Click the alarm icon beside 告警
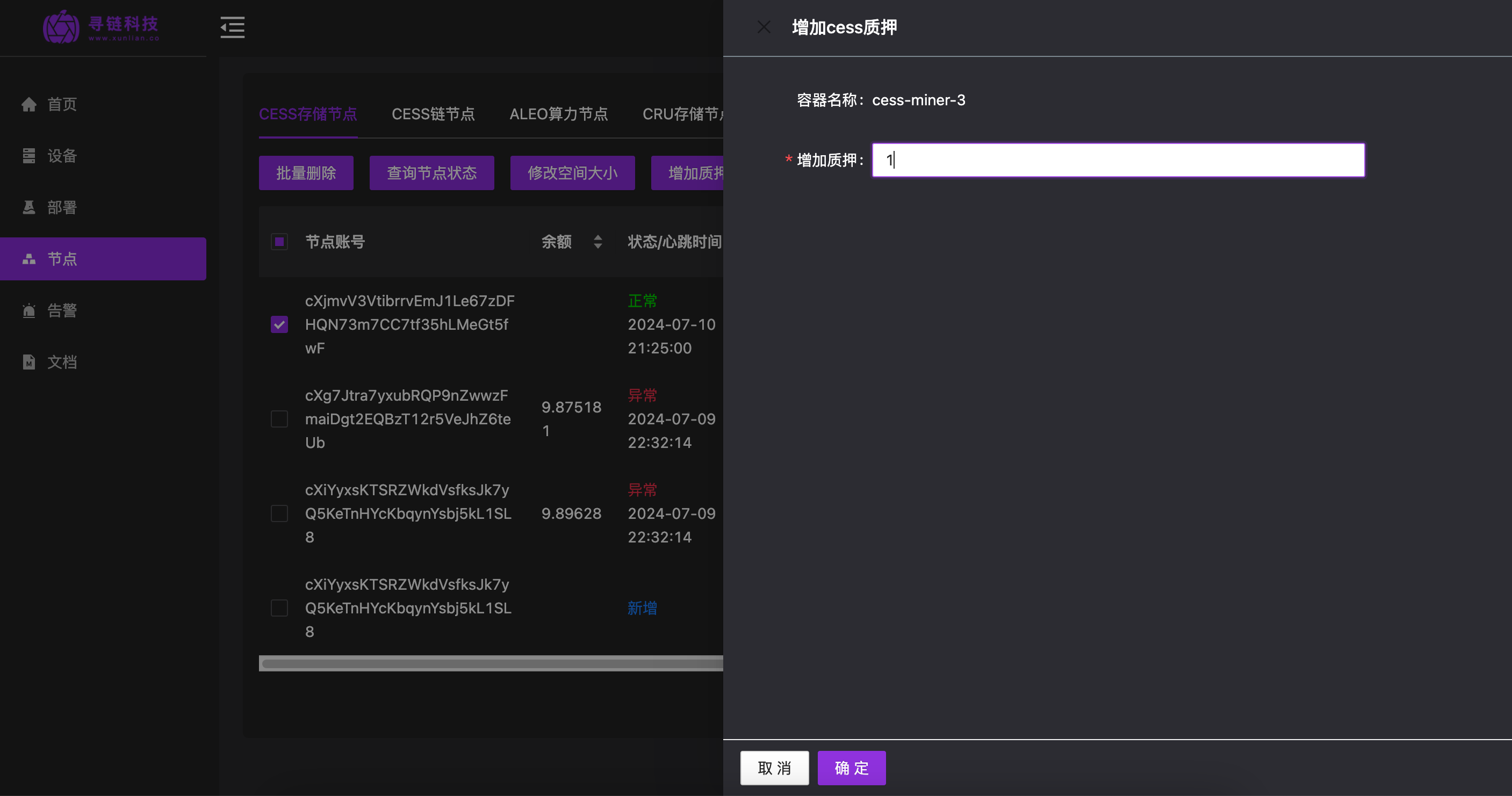Image resolution: width=1512 pixels, height=796 pixels. [29, 311]
